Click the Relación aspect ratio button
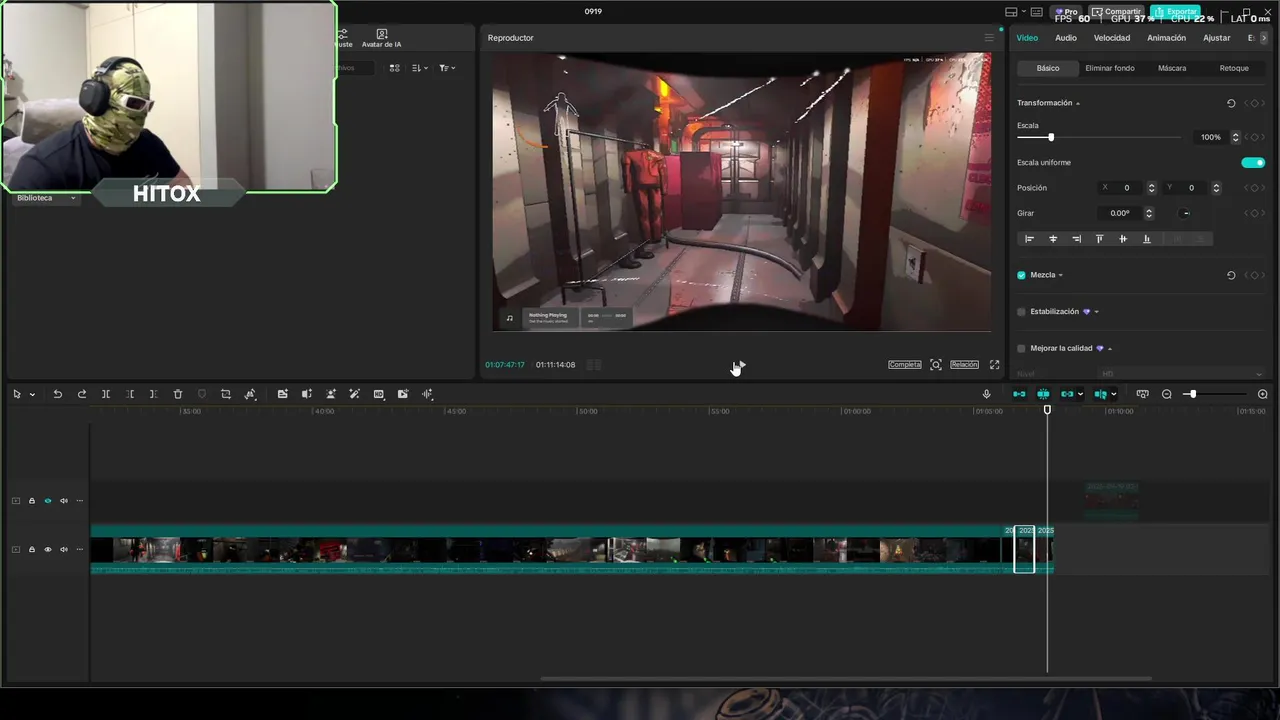Image resolution: width=1280 pixels, height=720 pixels. tap(964, 365)
